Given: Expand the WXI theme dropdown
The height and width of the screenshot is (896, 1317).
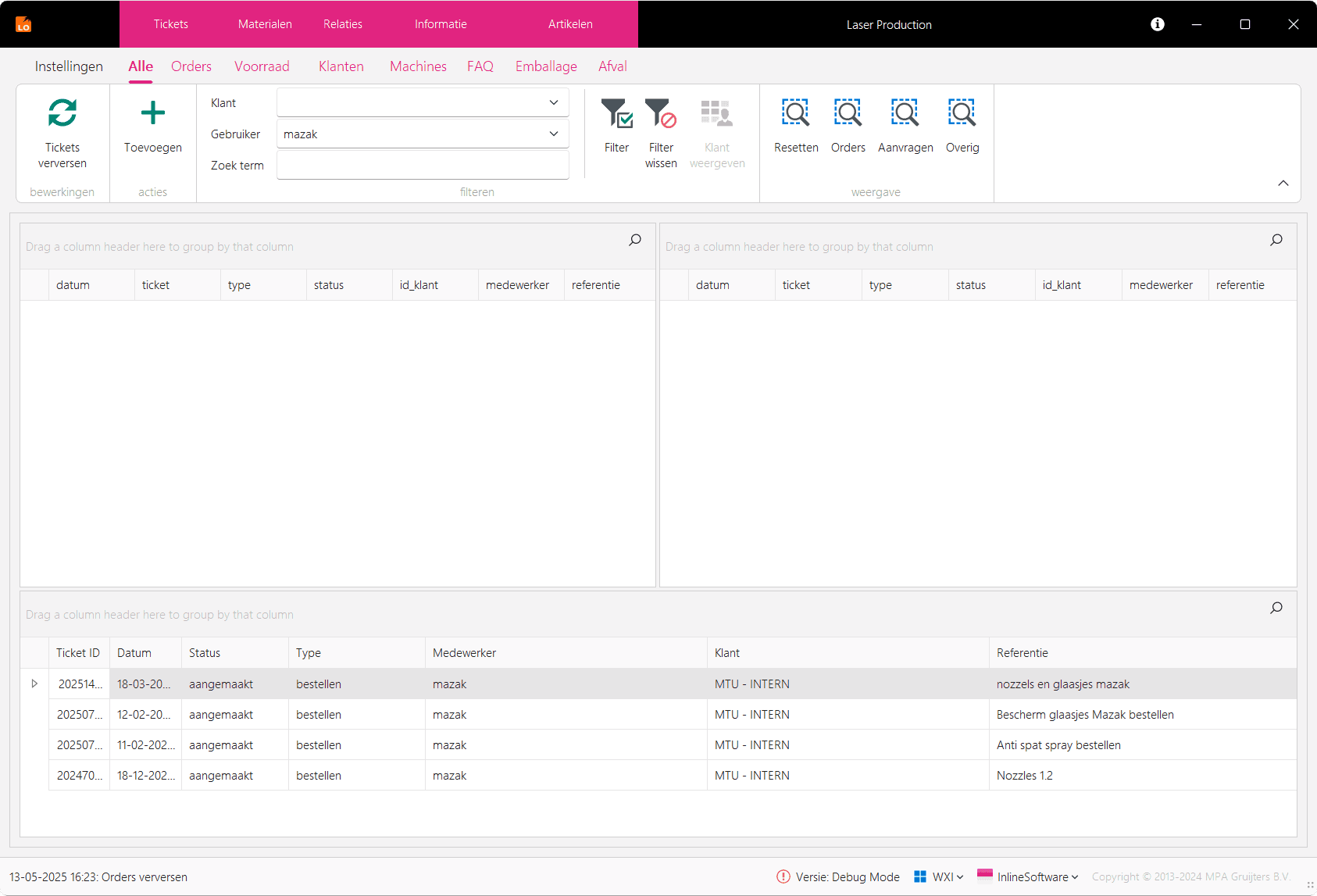Looking at the screenshot, I should coord(960,877).
